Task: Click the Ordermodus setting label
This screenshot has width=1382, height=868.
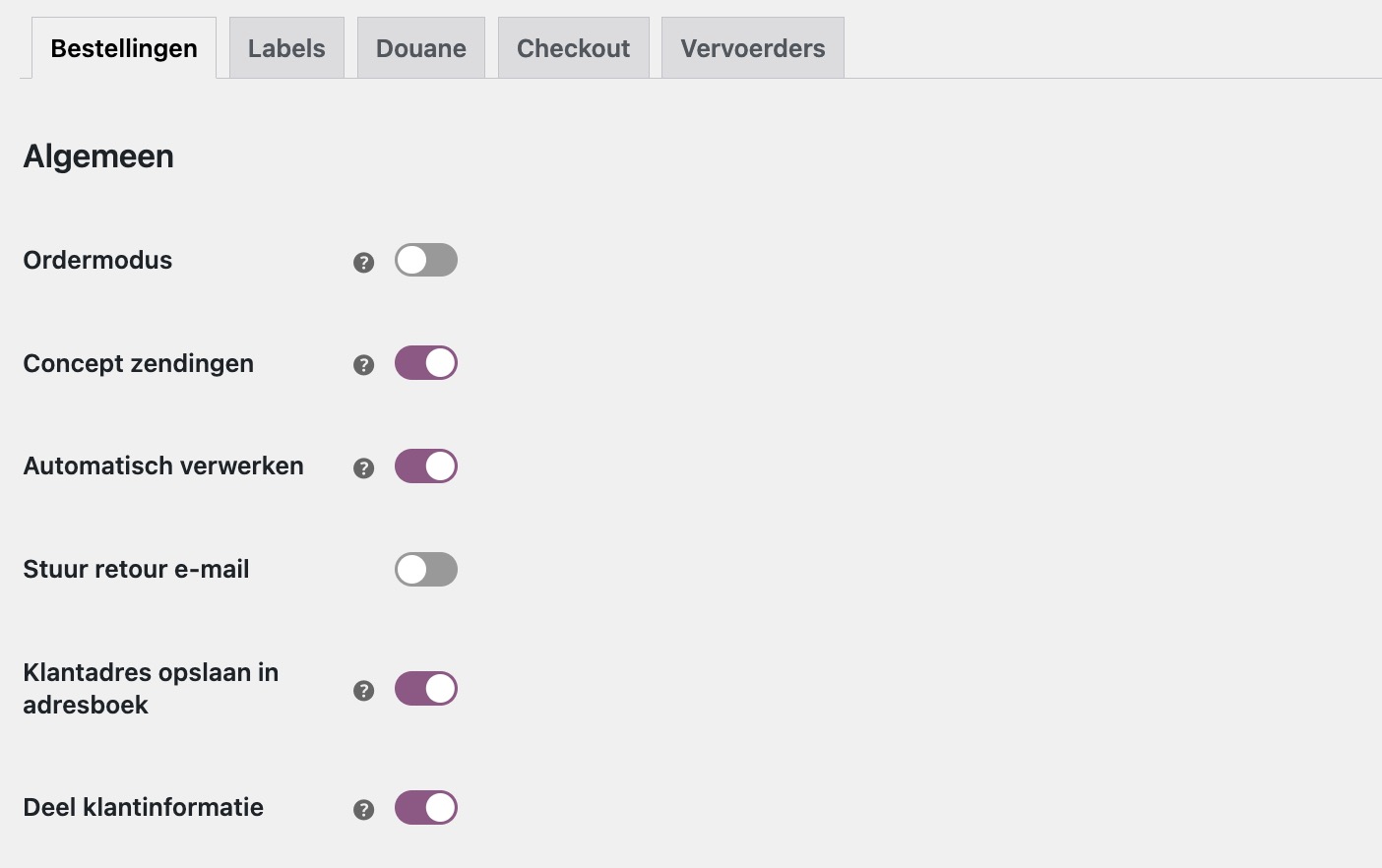Action: [x=97, y=260]
